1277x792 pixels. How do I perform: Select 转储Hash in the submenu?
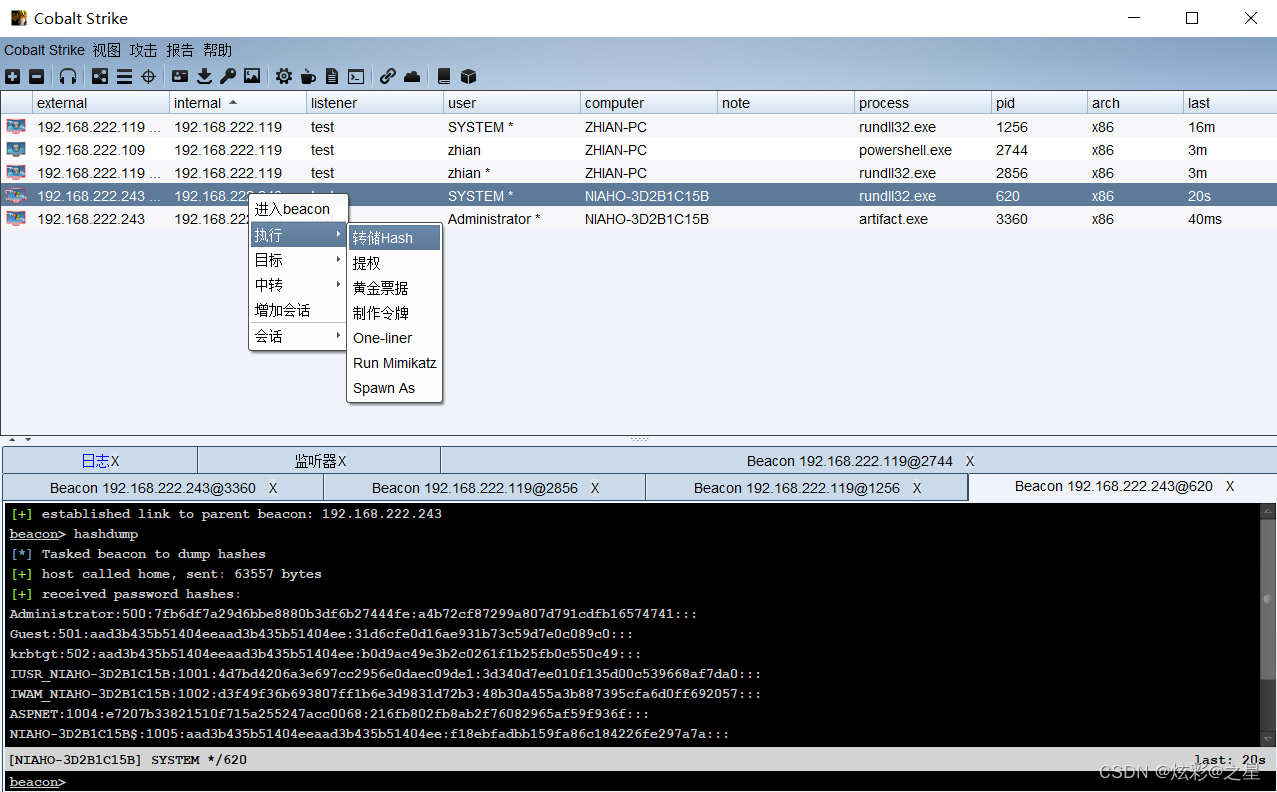point(394,238)
